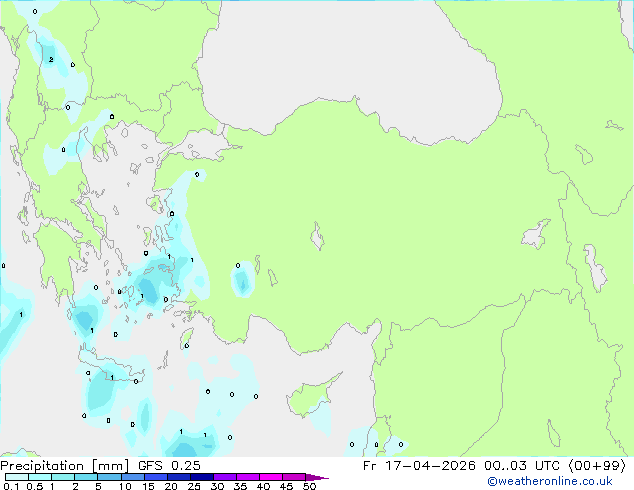Open the weatheronline.co.uk copyright link
This screenshot has height=490, width=634.
coord(550,481)
